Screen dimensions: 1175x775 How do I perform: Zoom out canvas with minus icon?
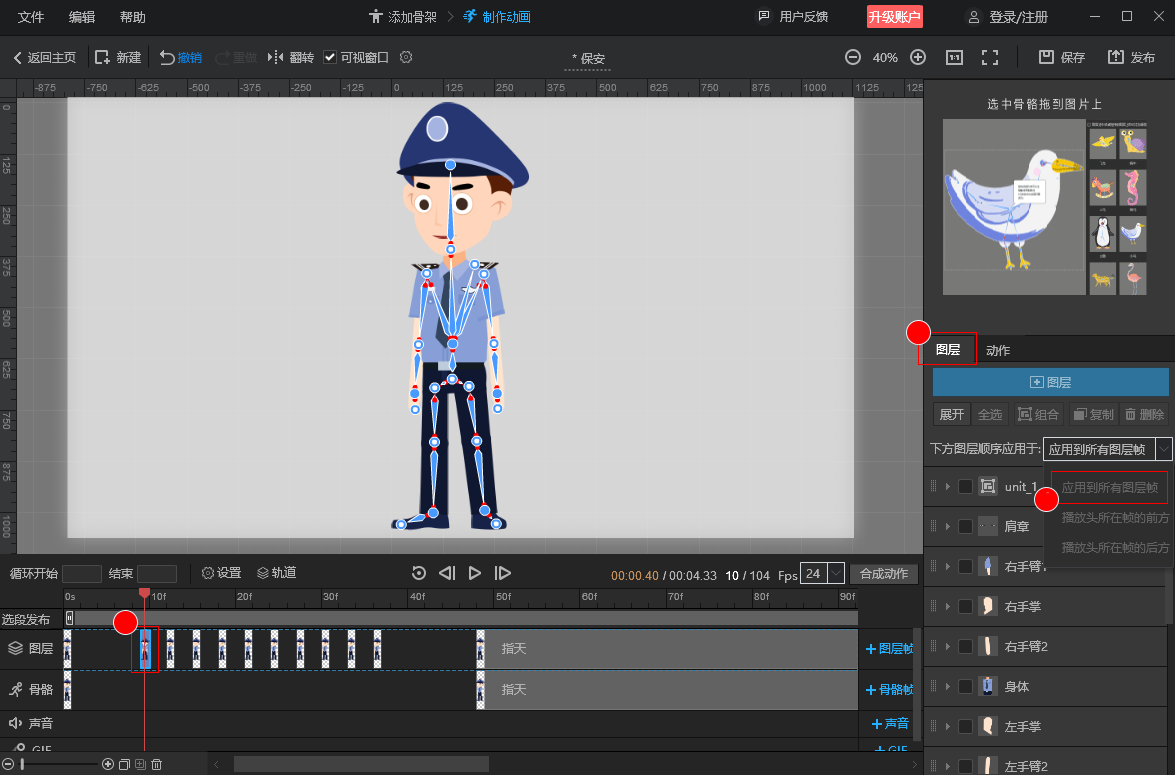(x=853, y=58)
